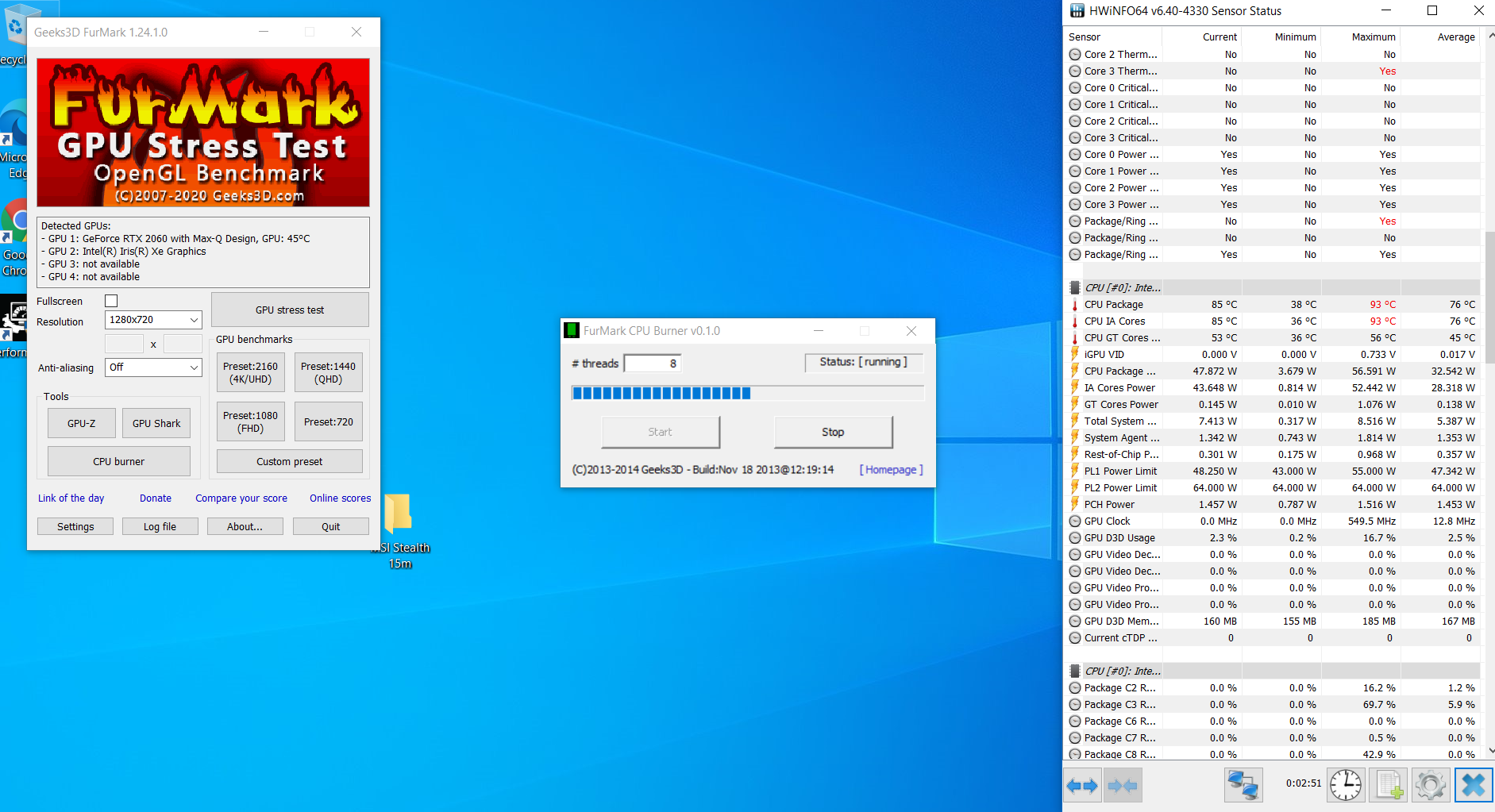The width and height of the screenshot is (1495, 812).
Task: Click the threads number input field
Action: coord(652,364)
